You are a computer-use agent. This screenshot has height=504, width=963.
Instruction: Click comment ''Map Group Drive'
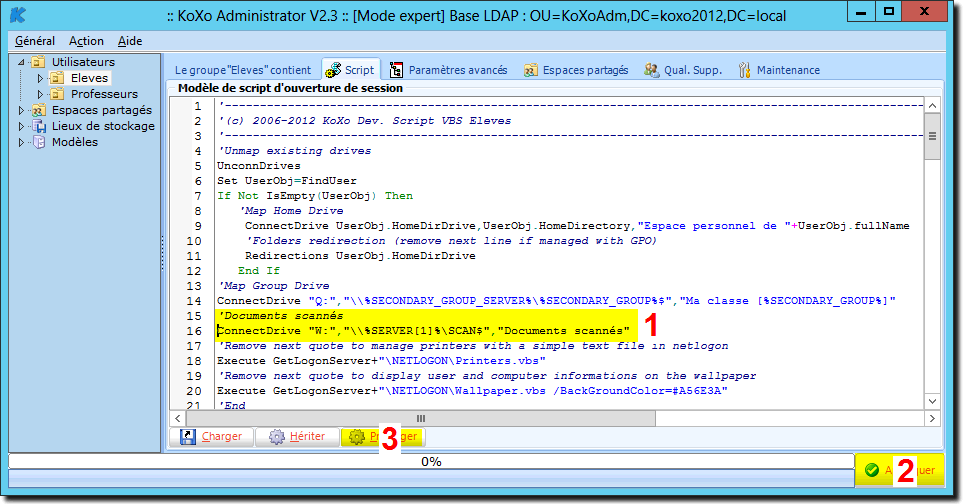[273, 285]
